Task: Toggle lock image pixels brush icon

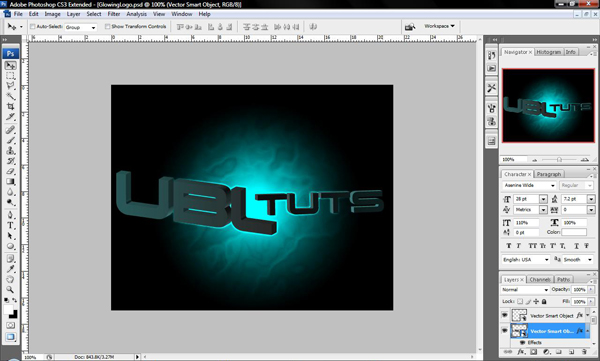Action: 528,302
